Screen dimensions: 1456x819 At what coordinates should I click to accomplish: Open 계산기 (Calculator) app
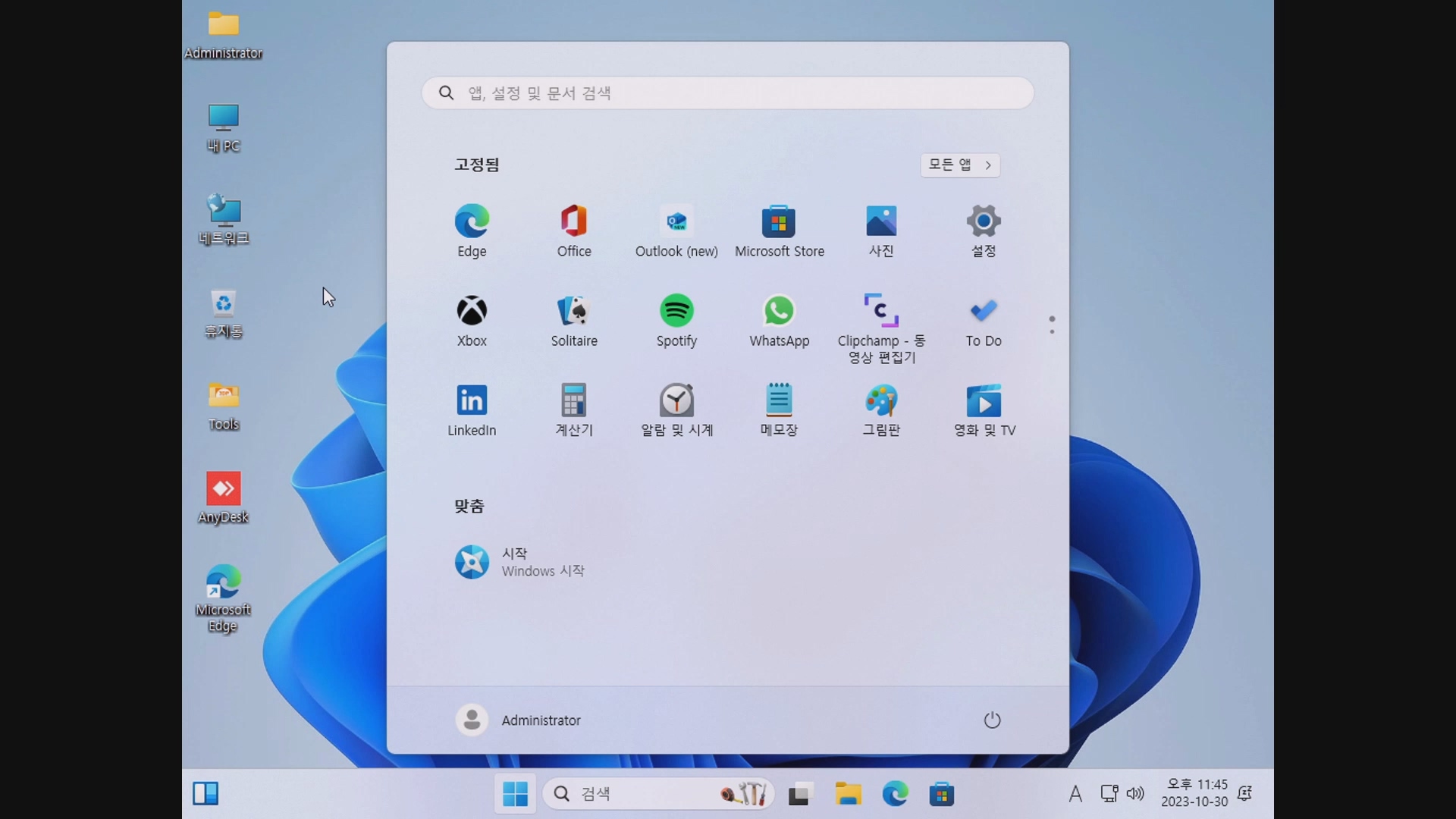tap(574, 409)
